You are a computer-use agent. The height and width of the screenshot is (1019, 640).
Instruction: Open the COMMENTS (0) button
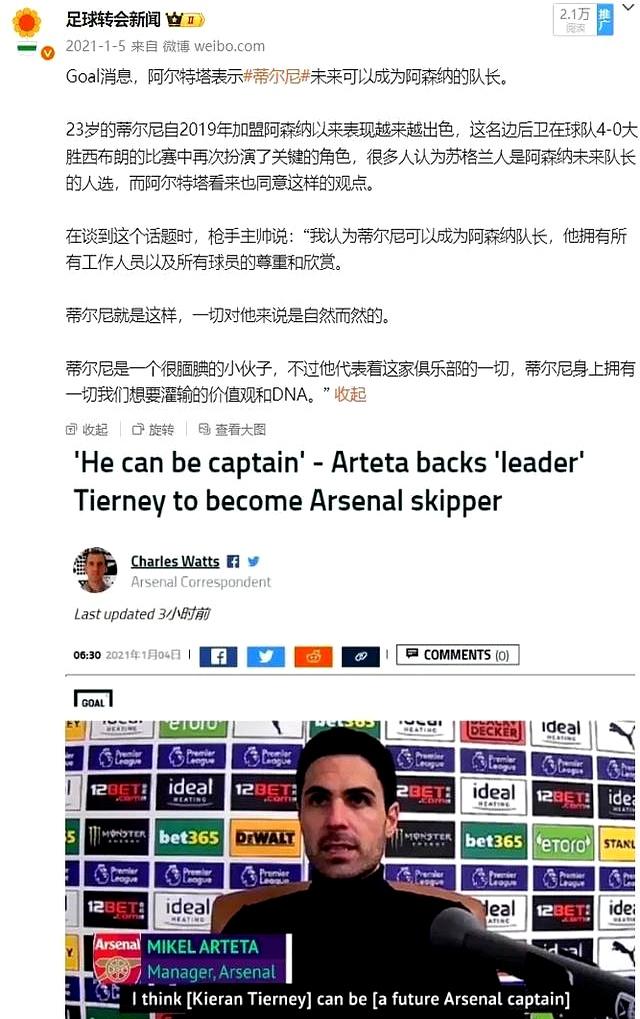coord(457,654)
